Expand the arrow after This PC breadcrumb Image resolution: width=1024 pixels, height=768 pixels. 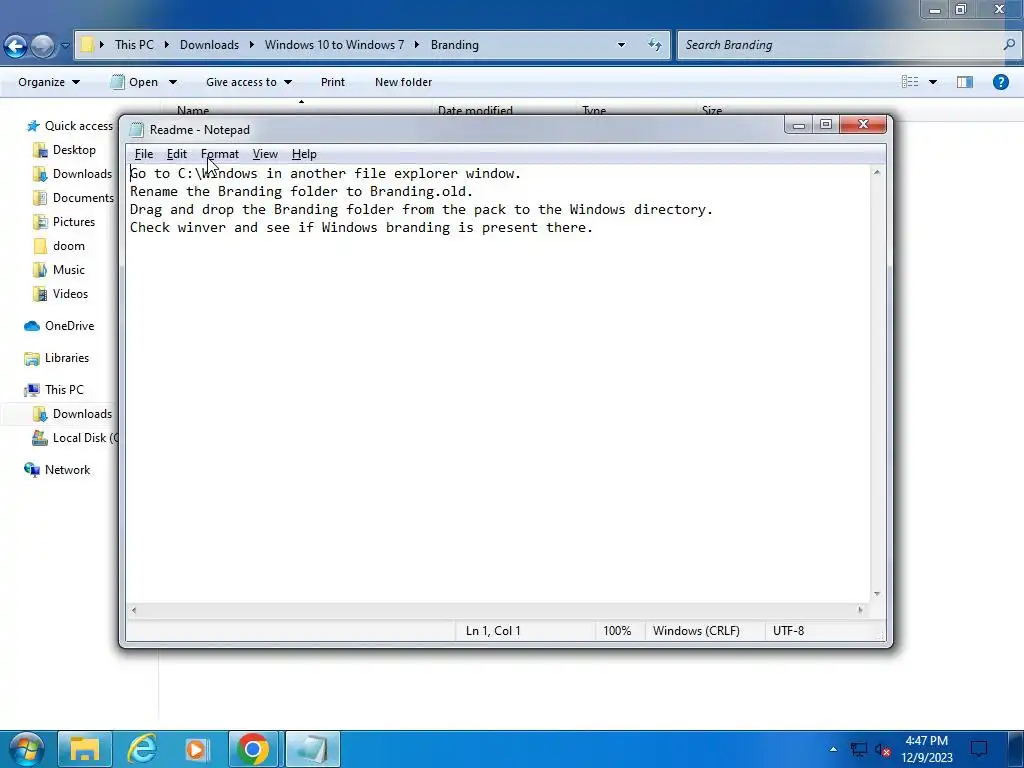167,45
